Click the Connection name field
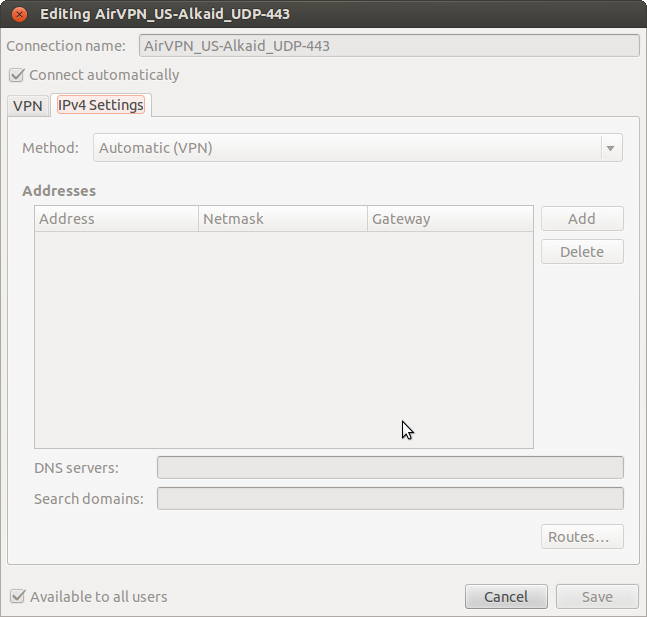This screenshot has width=647, height=617. [389, 46]
